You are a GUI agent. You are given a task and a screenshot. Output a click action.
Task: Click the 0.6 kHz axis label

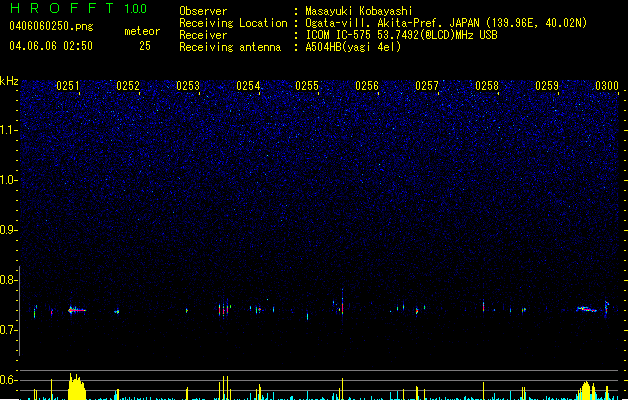tap(8, 380)
